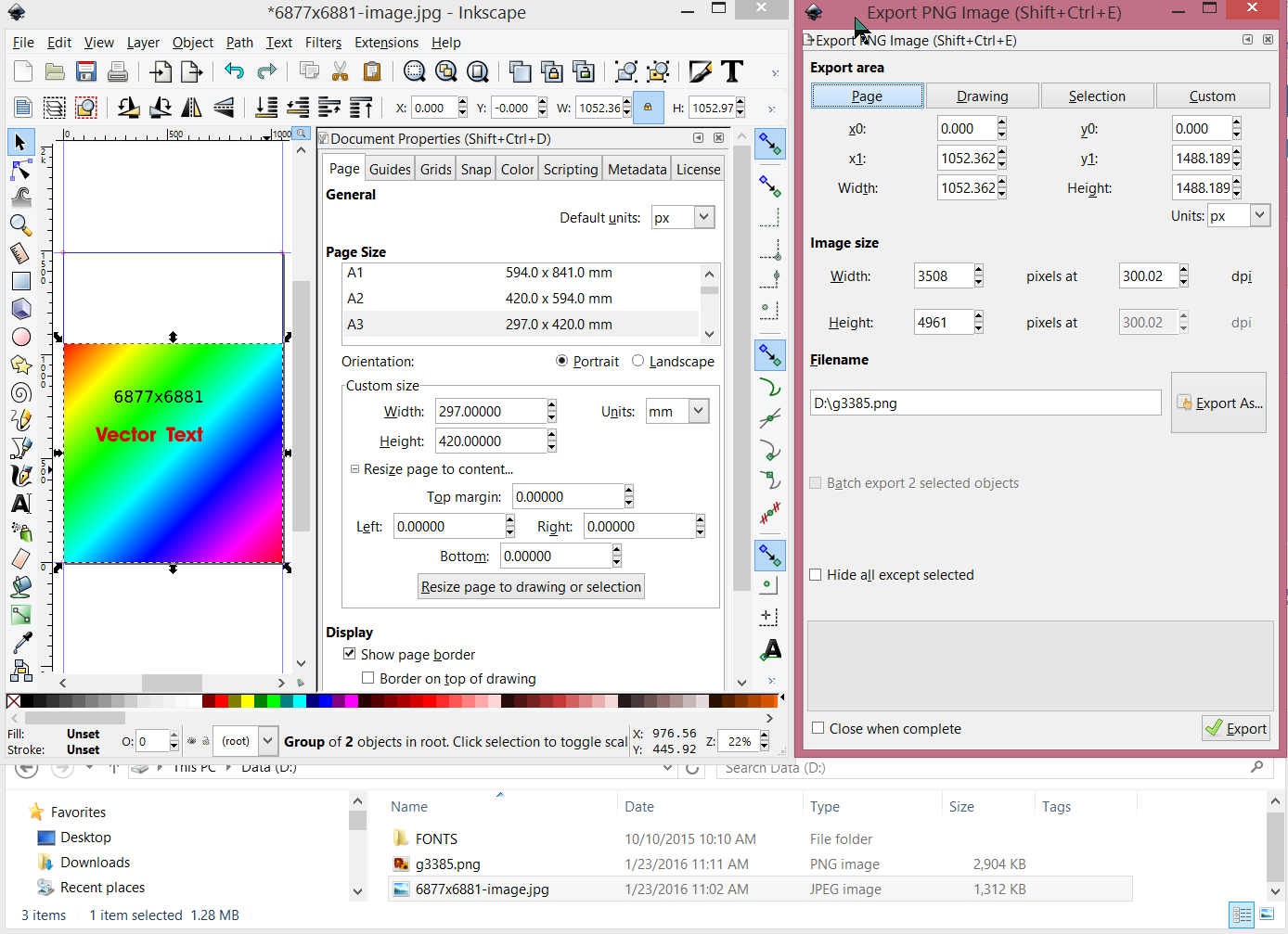The image size is (1288, 934).
Task: Click Resize page to drawing or selection
Action: (x=531, y=587)
